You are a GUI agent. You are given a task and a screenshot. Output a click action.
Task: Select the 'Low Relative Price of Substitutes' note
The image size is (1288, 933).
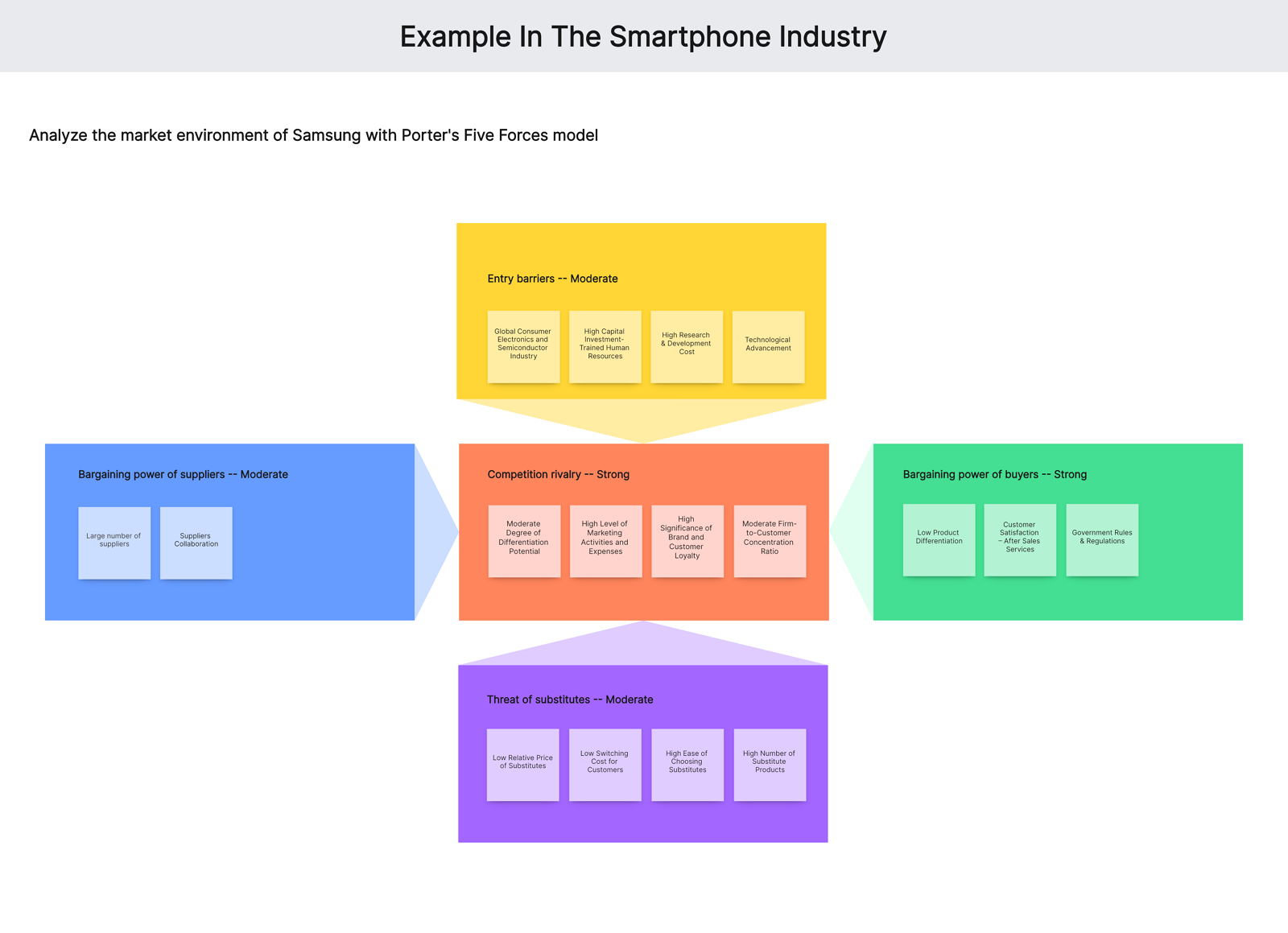tap(522, 765)
